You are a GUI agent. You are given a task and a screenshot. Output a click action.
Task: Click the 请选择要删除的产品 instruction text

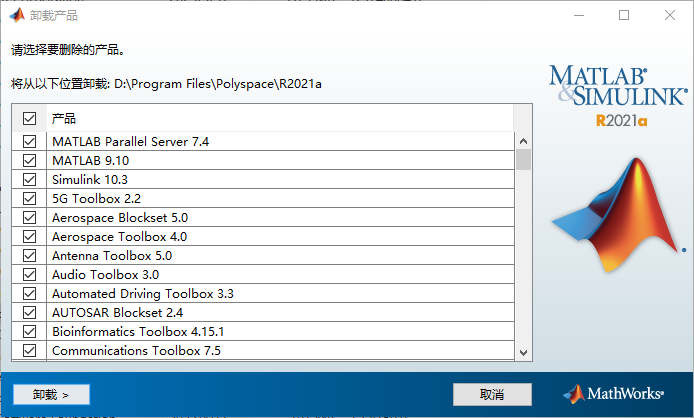[68, 50]
